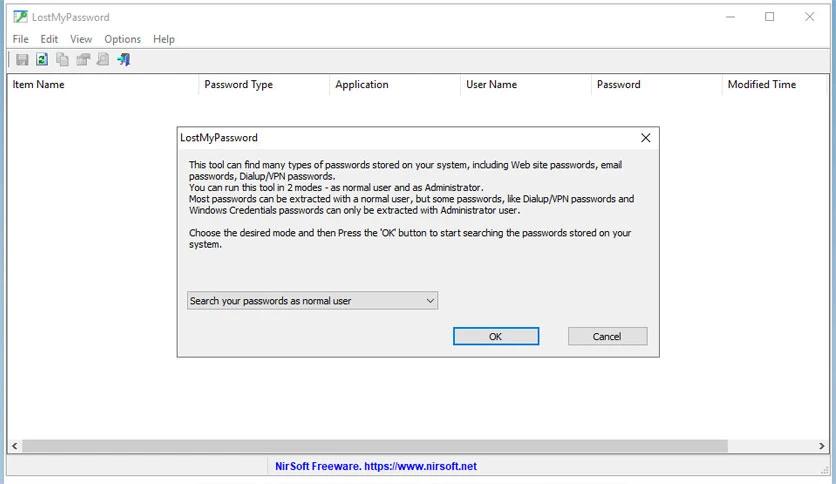This screenshot has height=484, width=836.
Task: Click the Exit door toolbar icon
Action: tap(124, 60)
